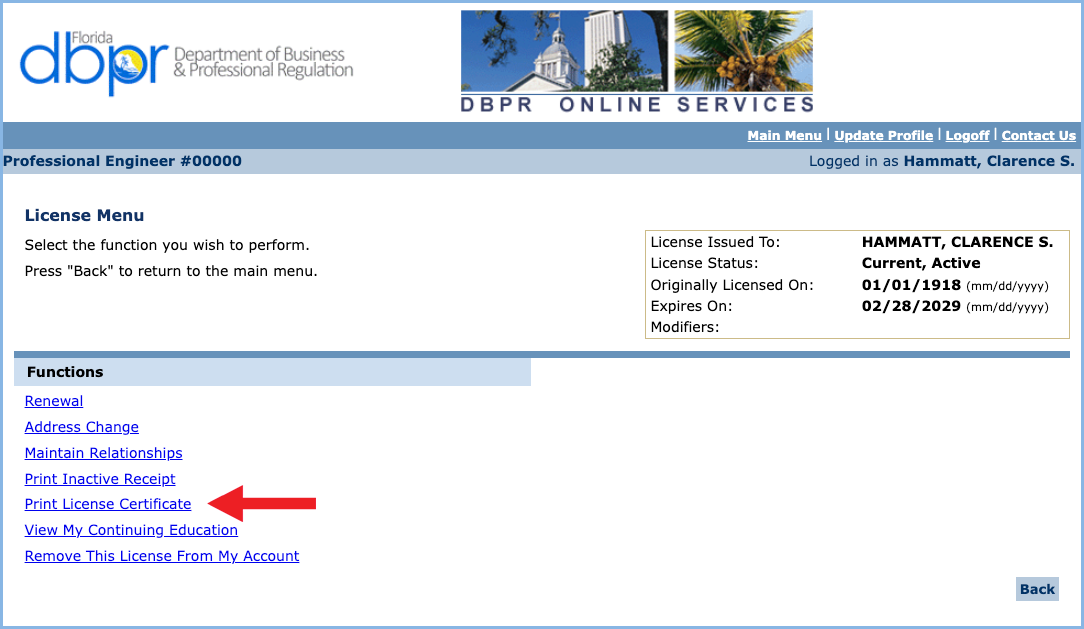Open the Contact Us link

click(x=1038, y=135)
